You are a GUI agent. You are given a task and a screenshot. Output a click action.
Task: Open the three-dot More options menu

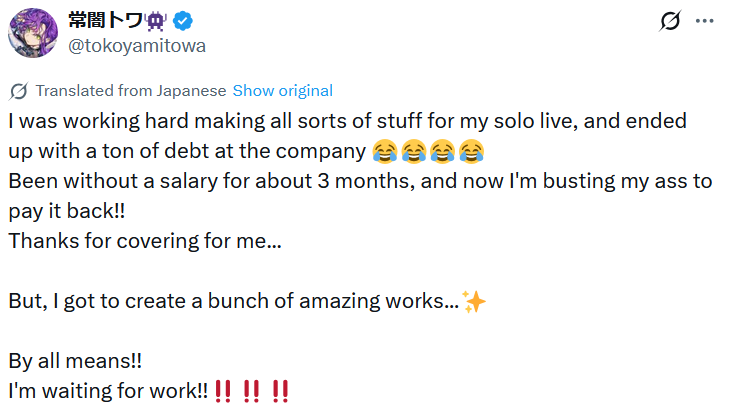click(705, 21)
